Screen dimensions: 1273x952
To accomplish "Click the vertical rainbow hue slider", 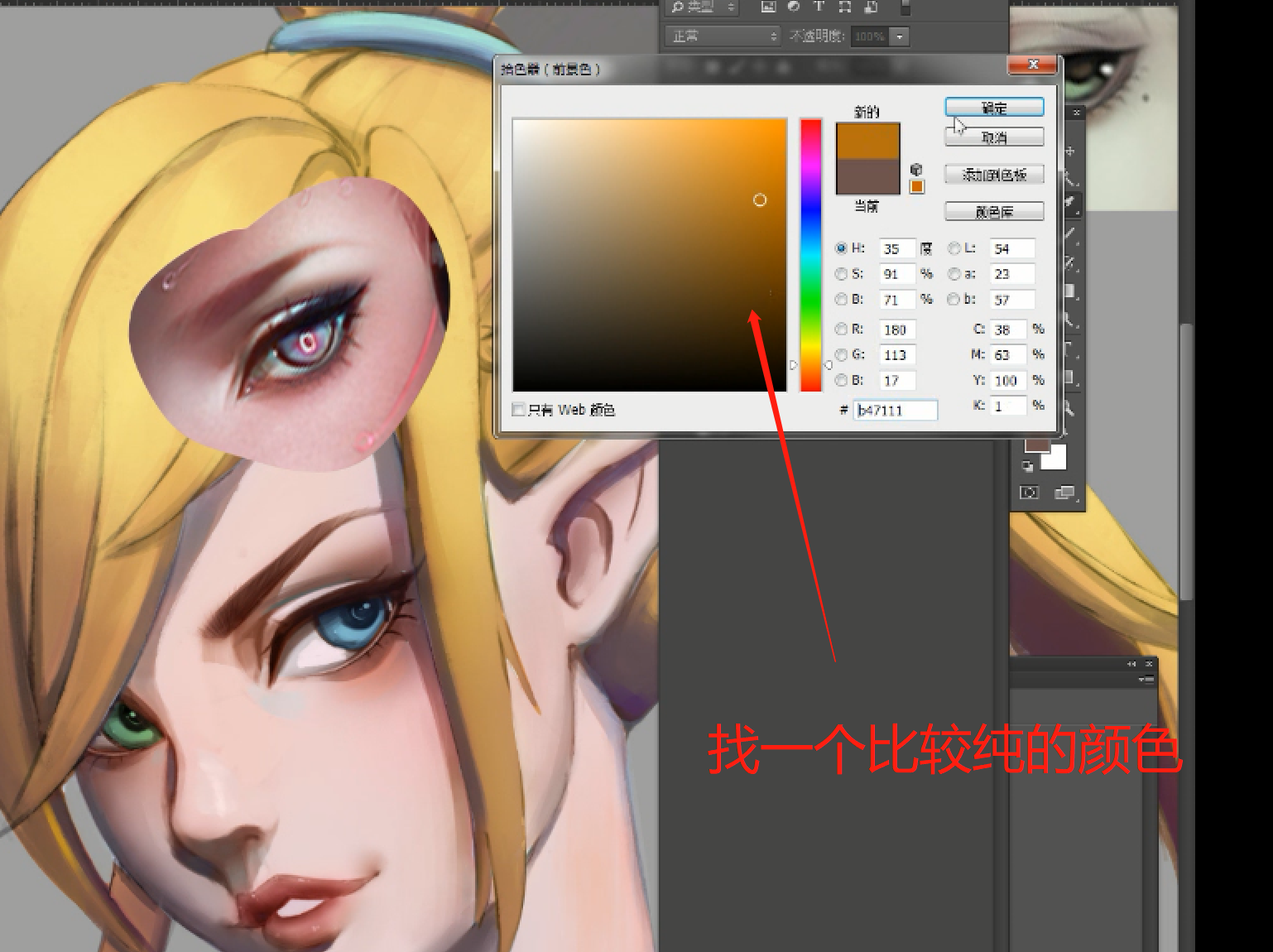I will 810,254.
